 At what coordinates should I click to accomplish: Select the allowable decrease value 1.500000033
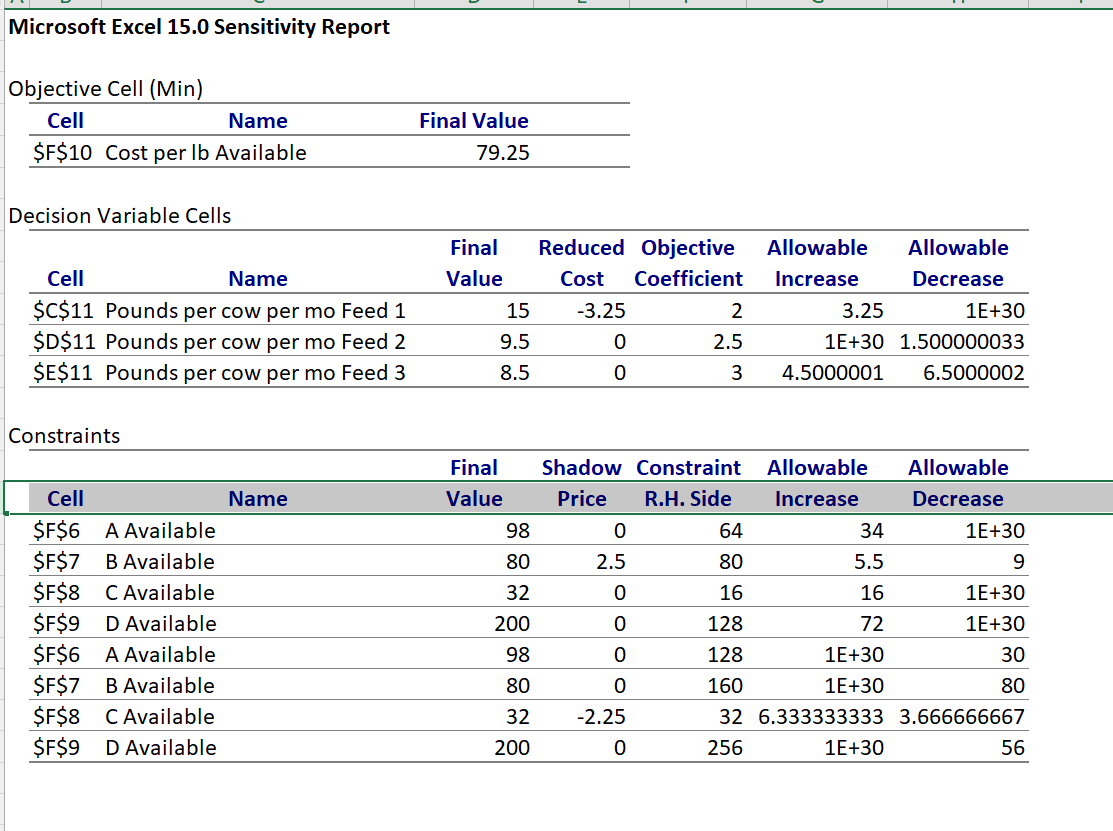[x=962, y=342]
